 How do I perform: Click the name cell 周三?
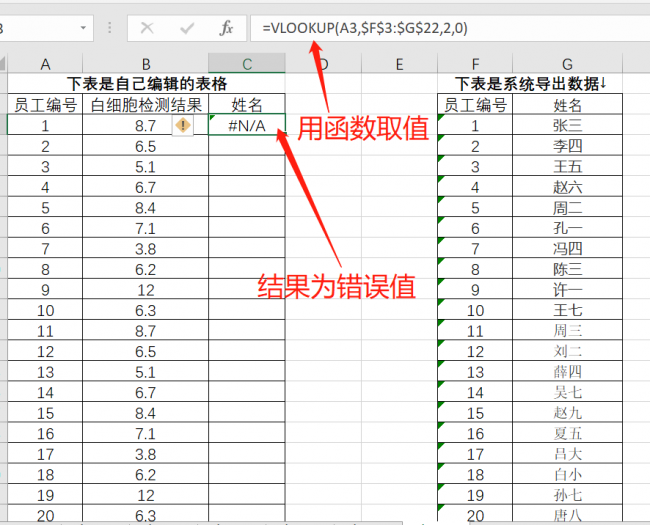[568, 331]
